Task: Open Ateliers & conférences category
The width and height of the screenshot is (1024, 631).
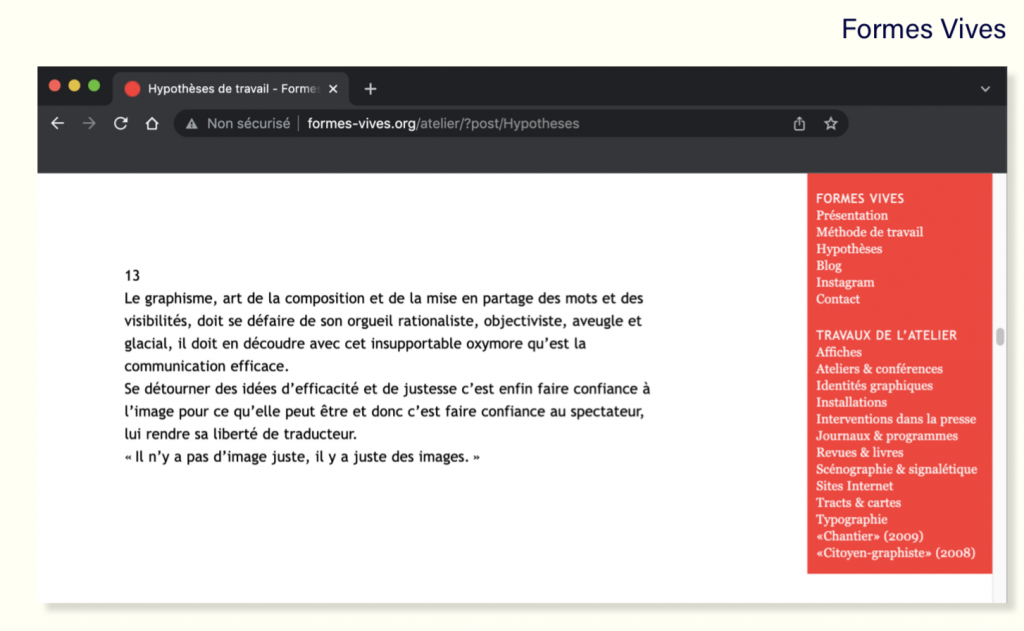Action: pyautogui.click(x=879, y=369)
